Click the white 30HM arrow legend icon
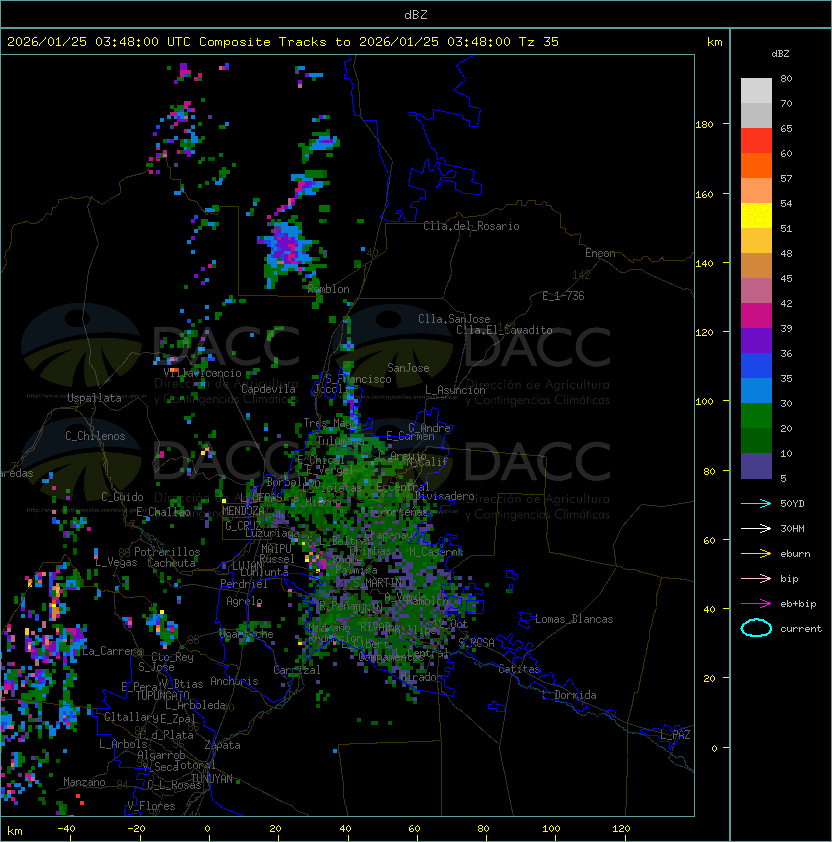The image size is (832, 842). point(756,528)
